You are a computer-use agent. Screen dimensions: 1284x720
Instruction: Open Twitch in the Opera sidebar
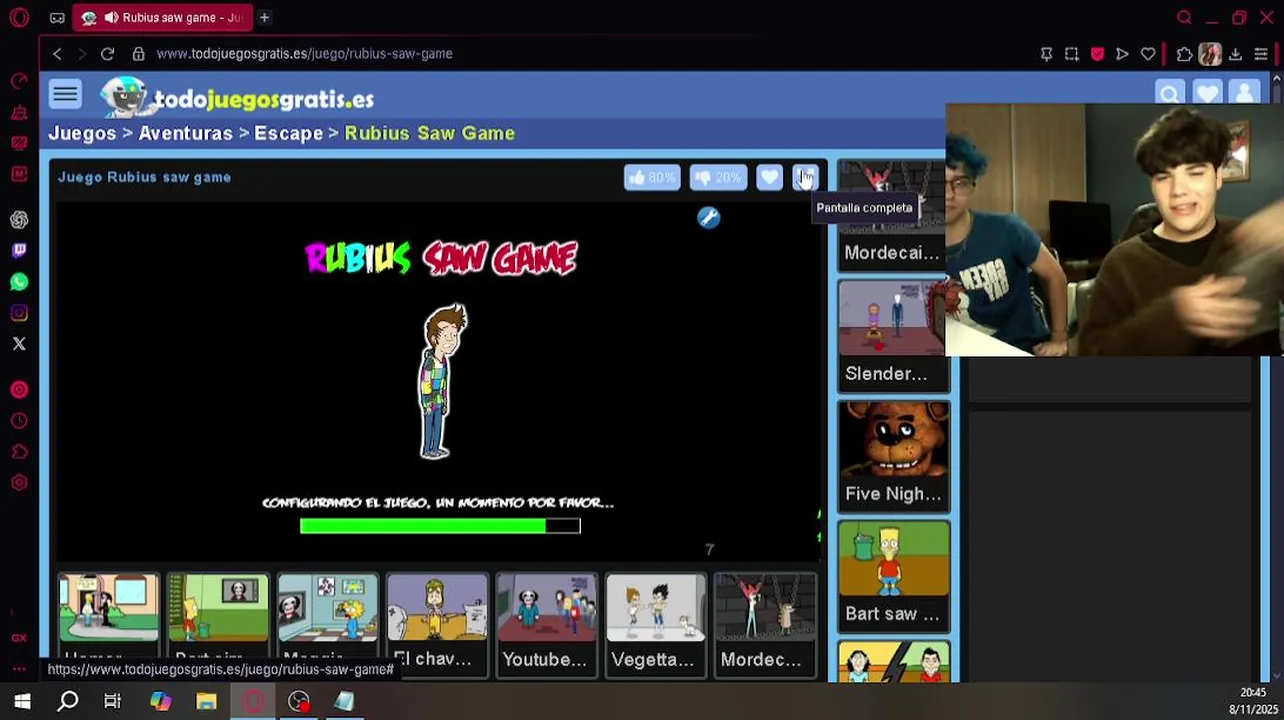(x=19, y=250)
